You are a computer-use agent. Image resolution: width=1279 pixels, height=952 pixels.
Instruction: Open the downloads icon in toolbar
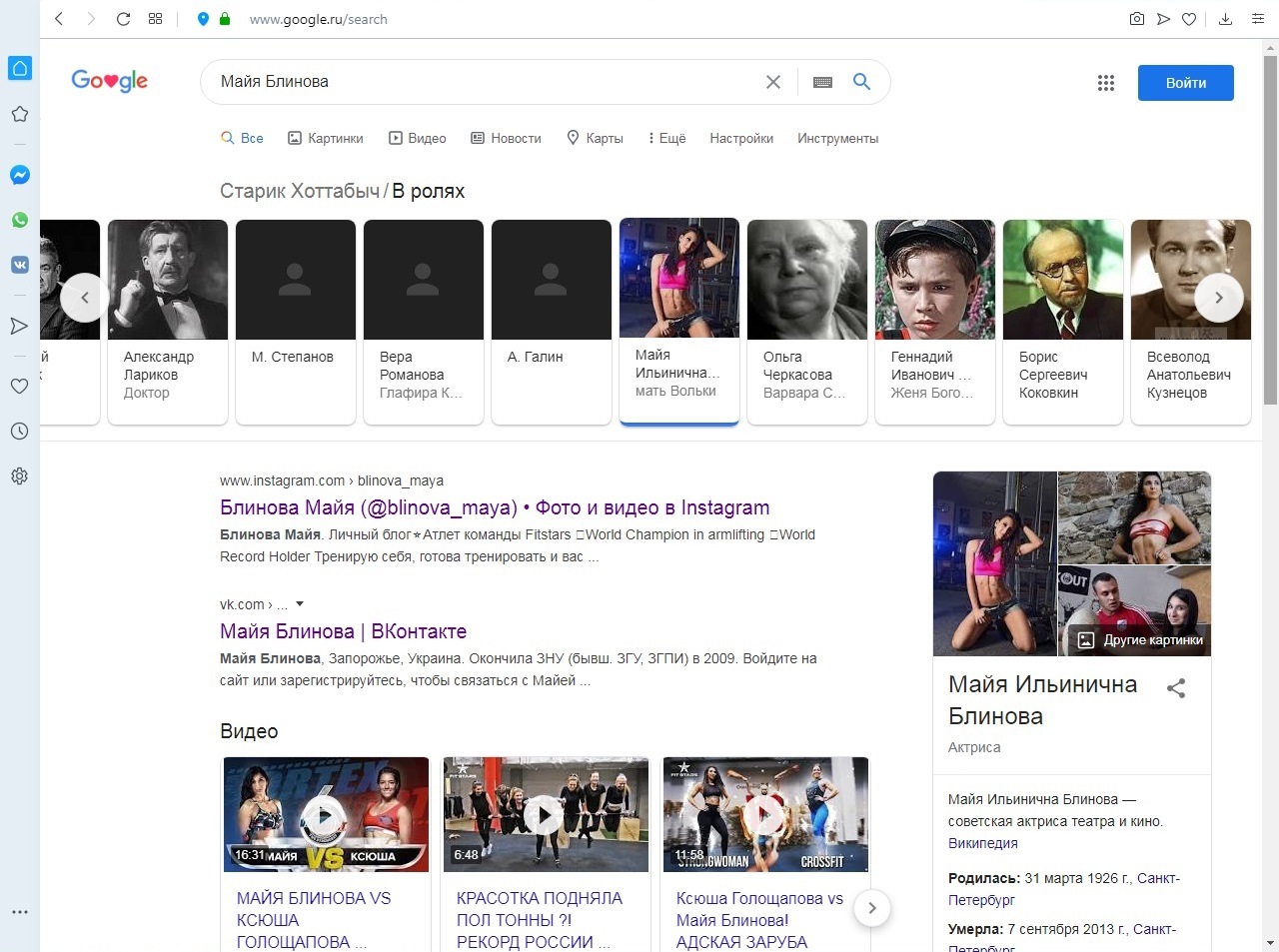tap(1225, 19)
